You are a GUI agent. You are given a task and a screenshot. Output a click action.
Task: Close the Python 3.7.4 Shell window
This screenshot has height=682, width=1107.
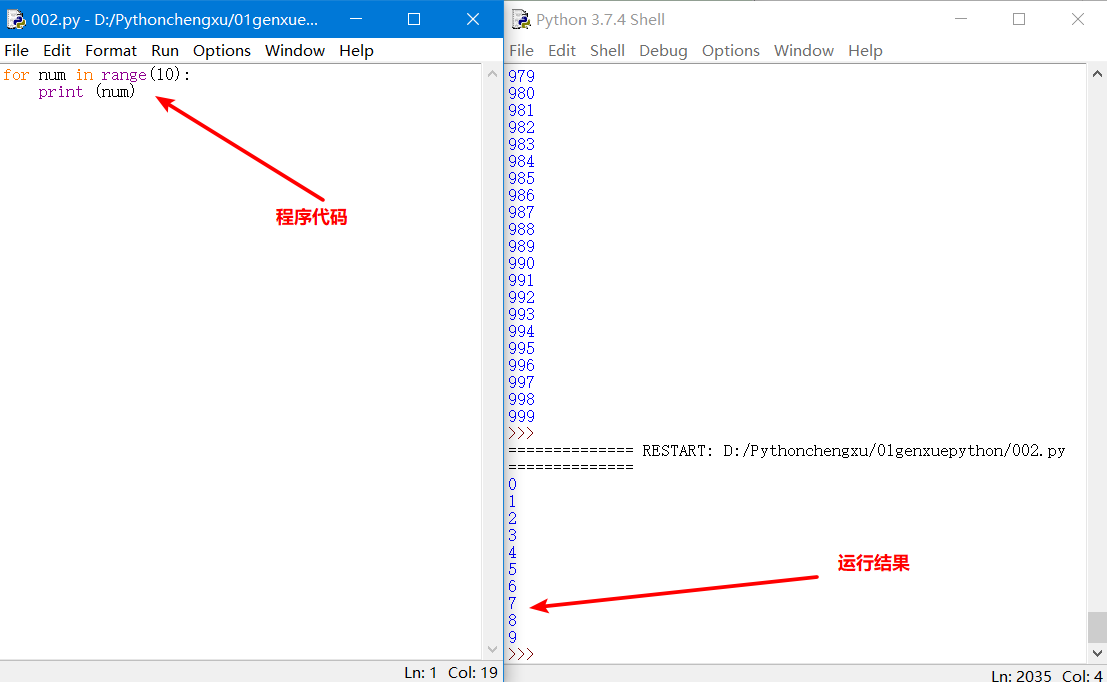tap(1077, 19)
